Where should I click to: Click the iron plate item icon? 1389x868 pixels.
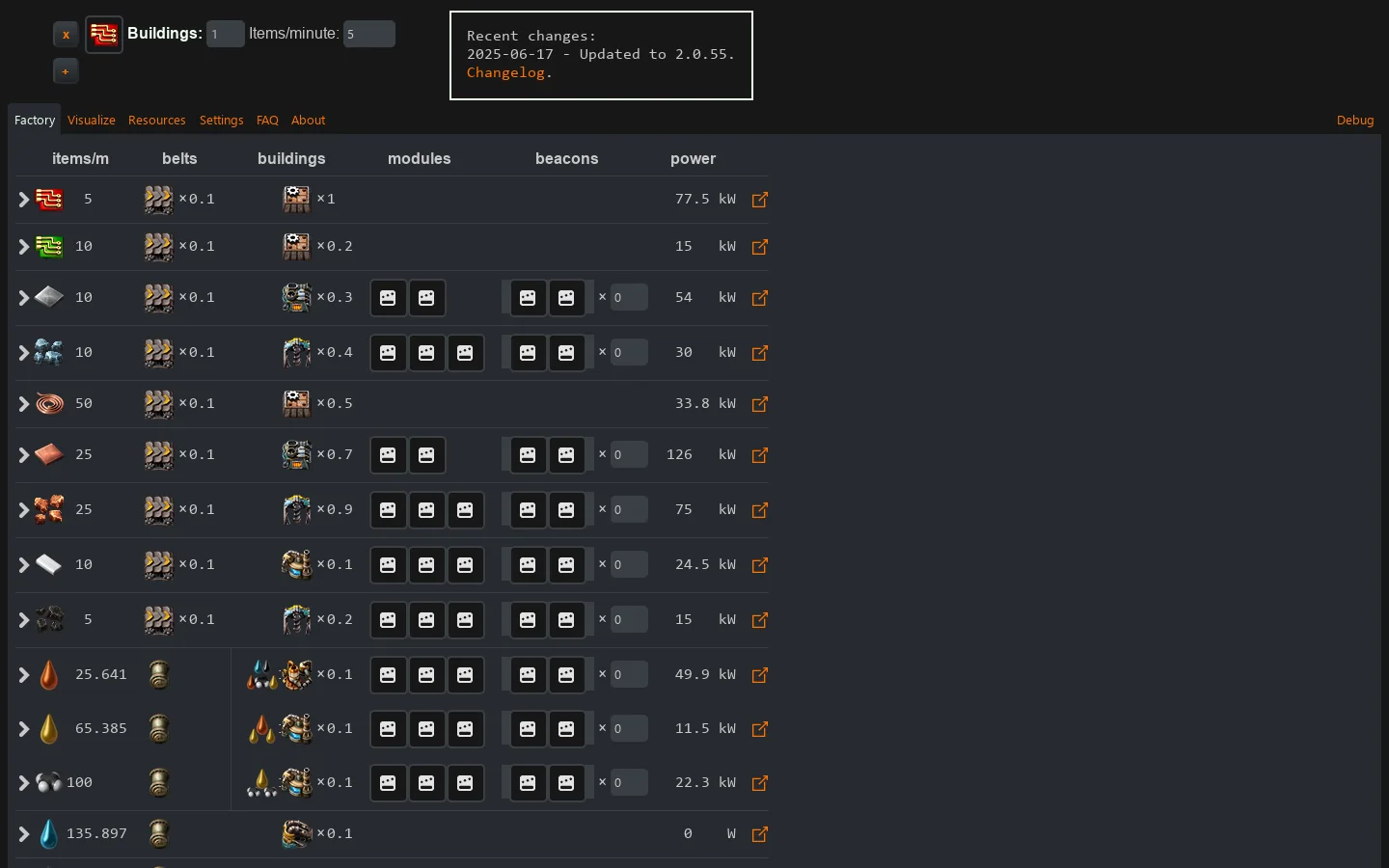pos(49,297)
